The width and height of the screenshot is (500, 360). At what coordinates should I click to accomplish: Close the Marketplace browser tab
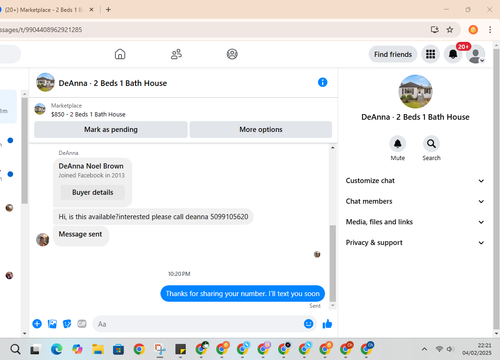click(x=91, y=10)
